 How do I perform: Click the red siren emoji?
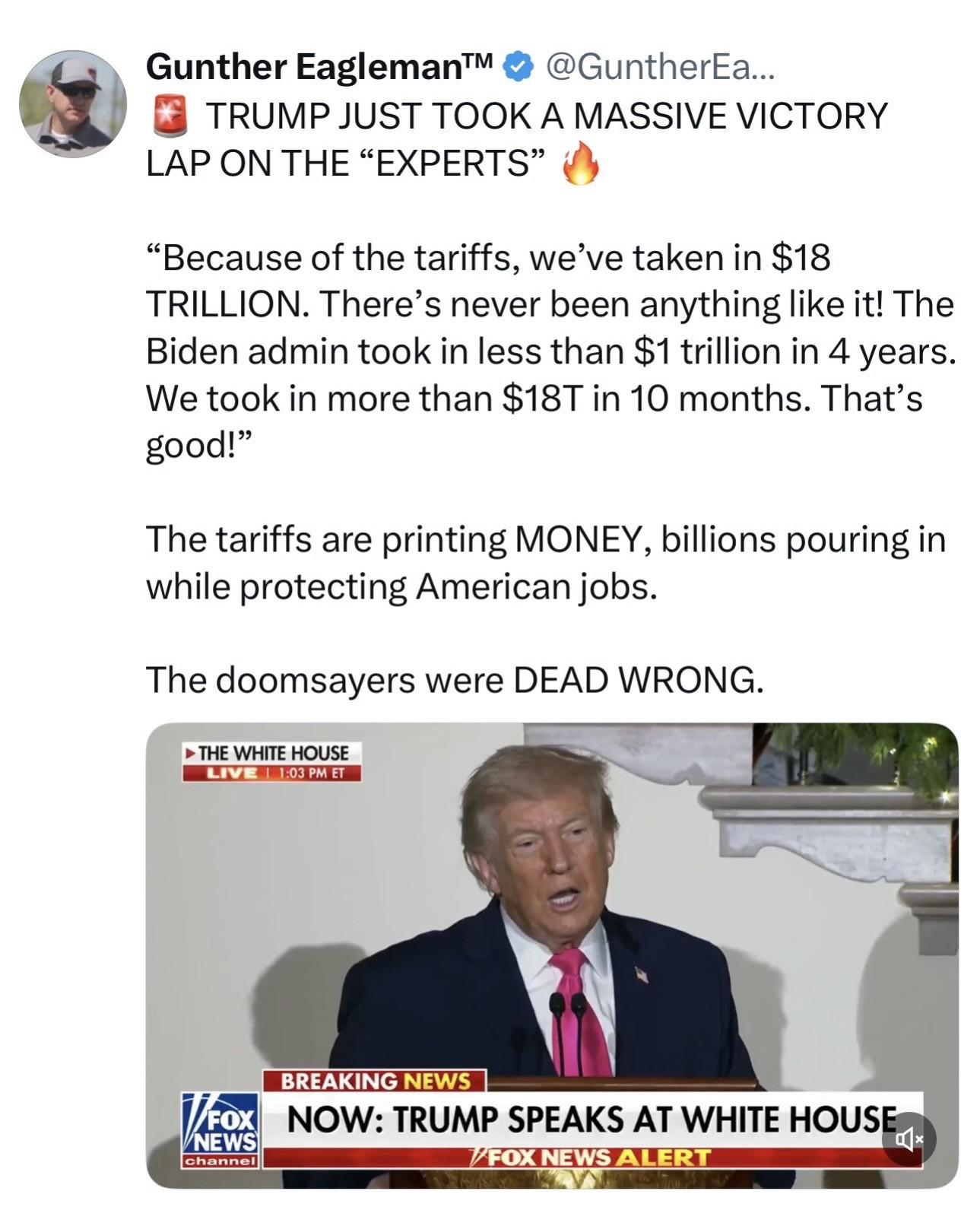170,117
